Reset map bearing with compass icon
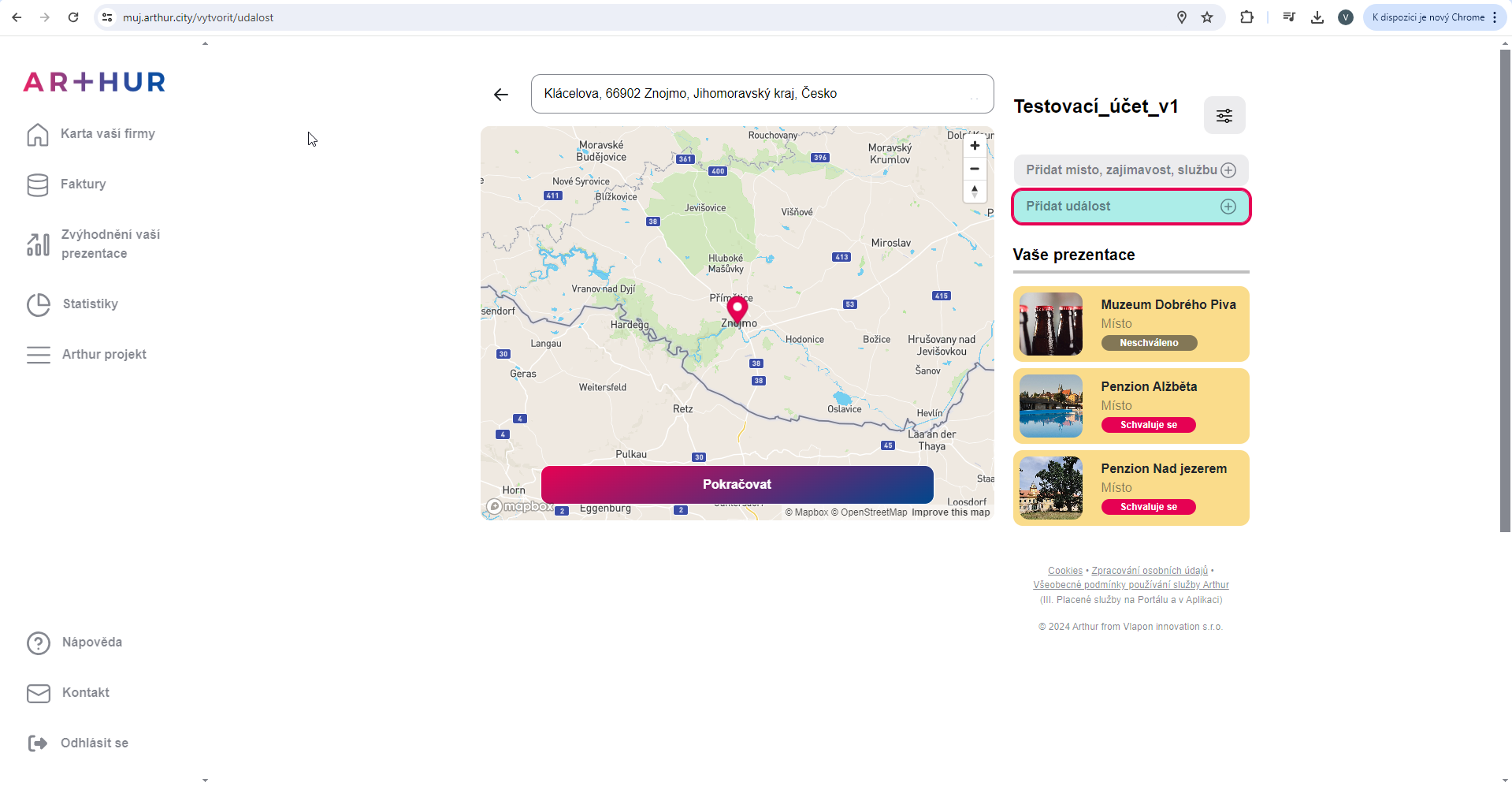 click(x=975, y=192)
